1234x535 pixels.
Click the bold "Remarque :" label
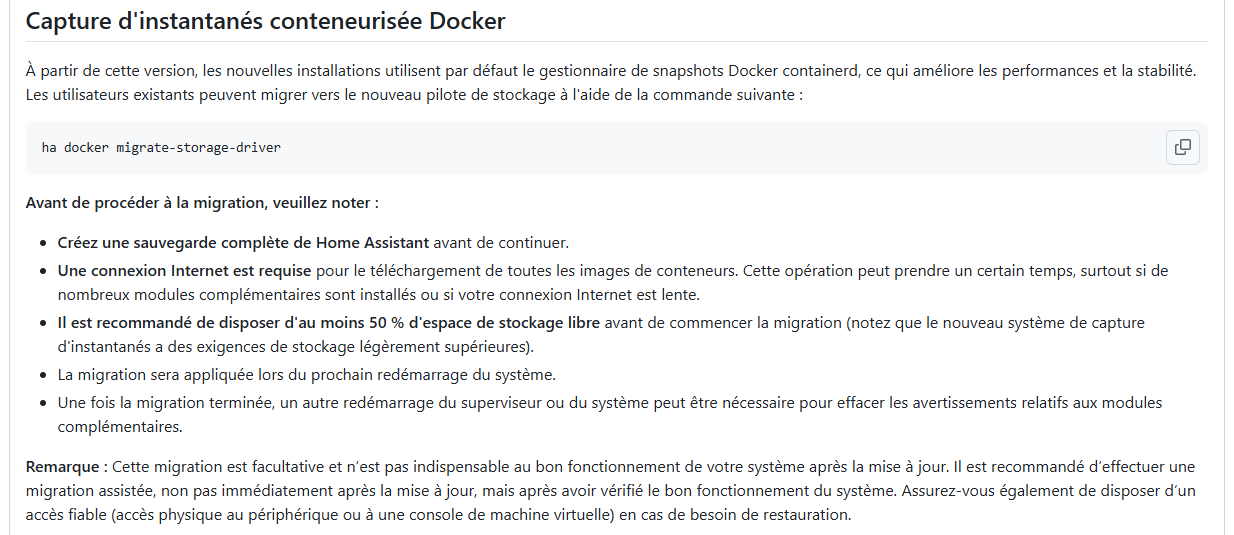coord(67,467)
